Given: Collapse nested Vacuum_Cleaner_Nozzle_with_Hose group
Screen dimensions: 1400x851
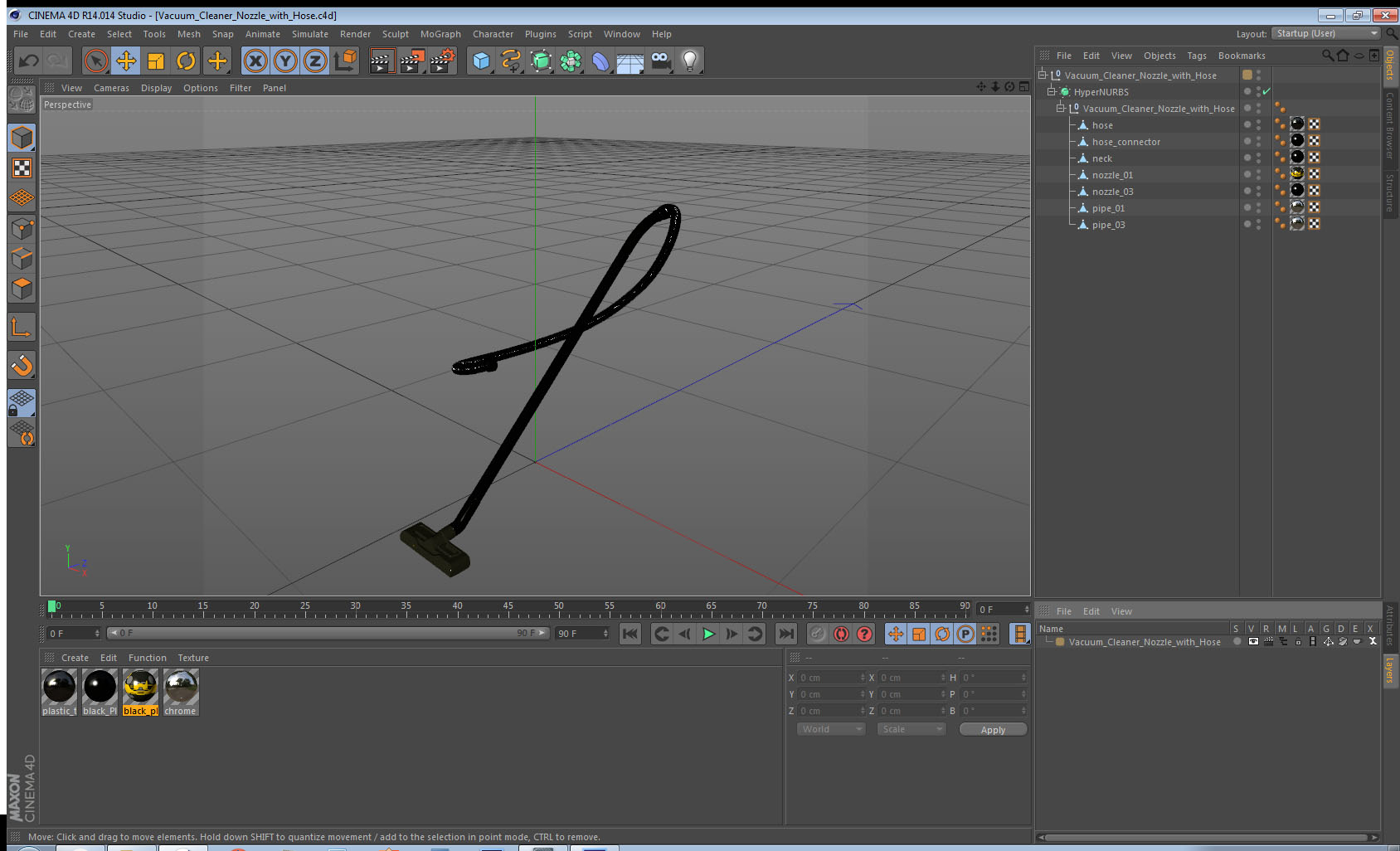Looking at the screenshot, I should [x=1060, y=108].
